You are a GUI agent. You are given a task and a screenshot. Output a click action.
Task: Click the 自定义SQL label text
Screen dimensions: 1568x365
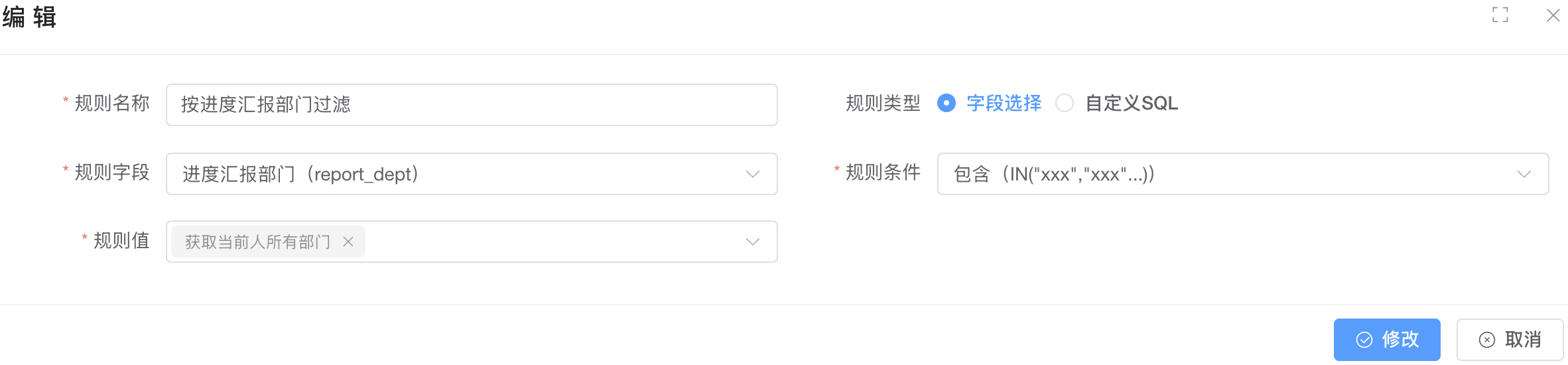pyautogui.click(x=1131, y=103)
